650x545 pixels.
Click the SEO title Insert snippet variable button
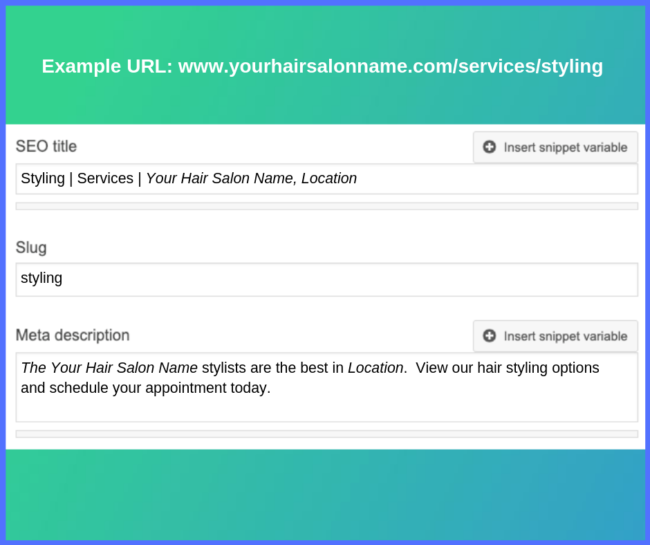[555, 147]
